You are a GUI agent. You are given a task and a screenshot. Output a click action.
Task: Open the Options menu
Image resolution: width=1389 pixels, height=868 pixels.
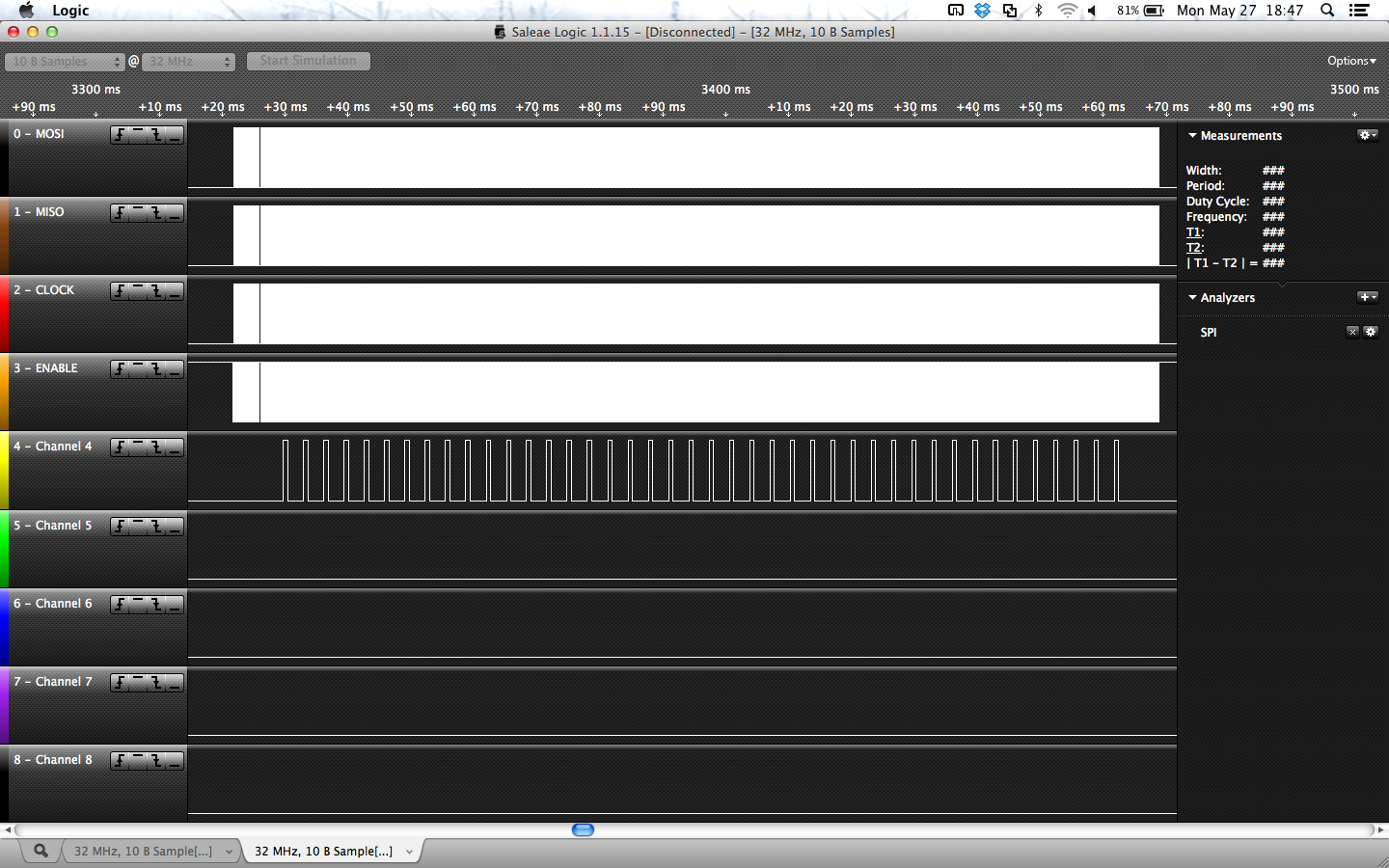point(1351,61)
